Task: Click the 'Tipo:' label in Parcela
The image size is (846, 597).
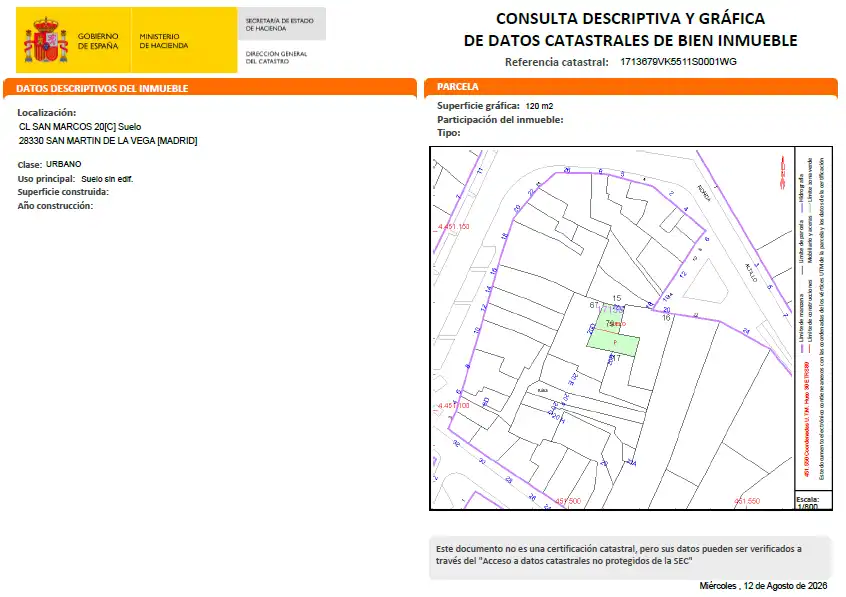Action: (x=449, y=133)
